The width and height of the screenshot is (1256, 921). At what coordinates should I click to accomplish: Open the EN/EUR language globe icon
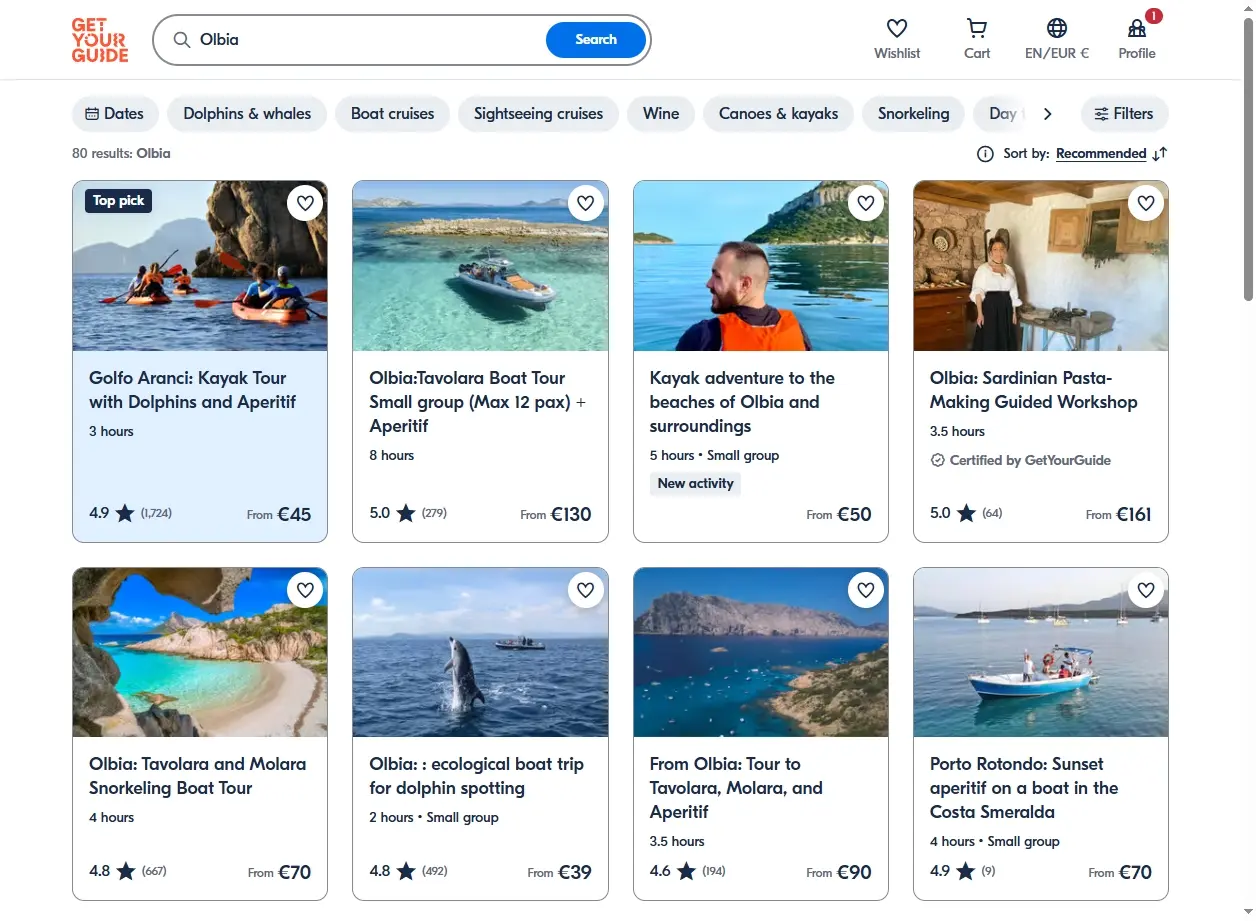point(1057,28)
